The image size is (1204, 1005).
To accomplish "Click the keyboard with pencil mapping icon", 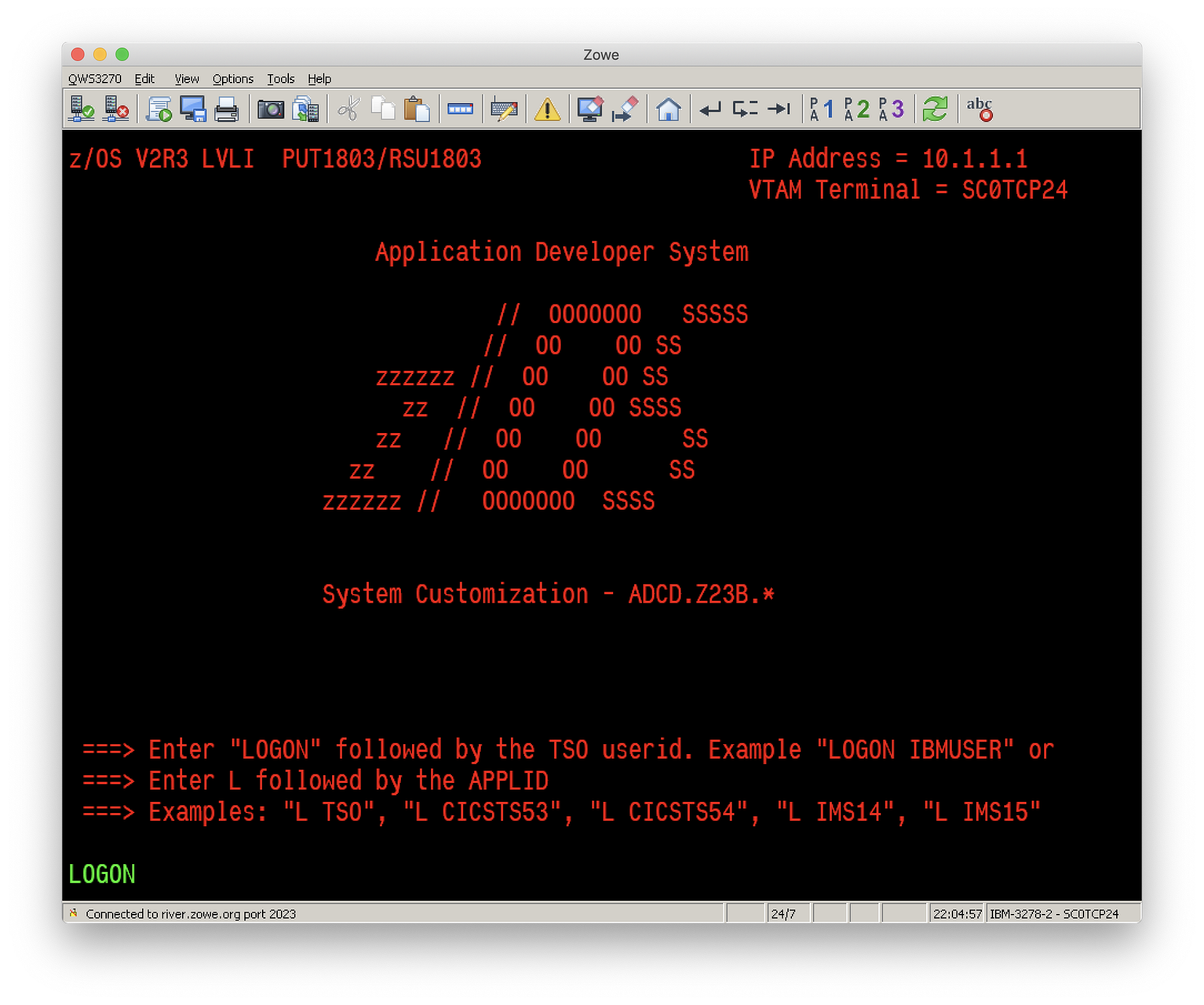I will coord(504,109).
